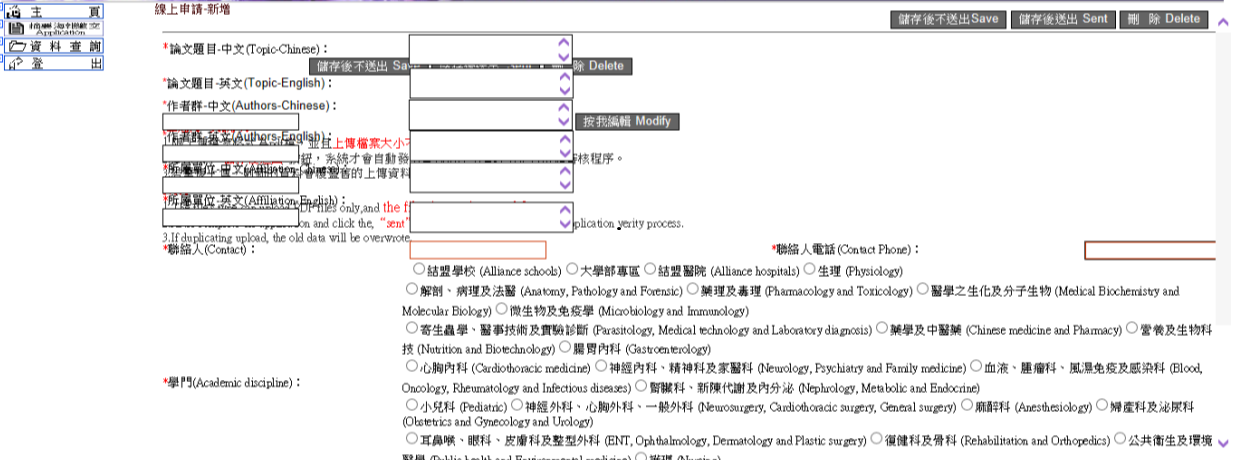Select Nephrology, Metabolic and Endocrine radio
Image resolution: width=1237 pixels, height=460 pixels.
[642, 385]
